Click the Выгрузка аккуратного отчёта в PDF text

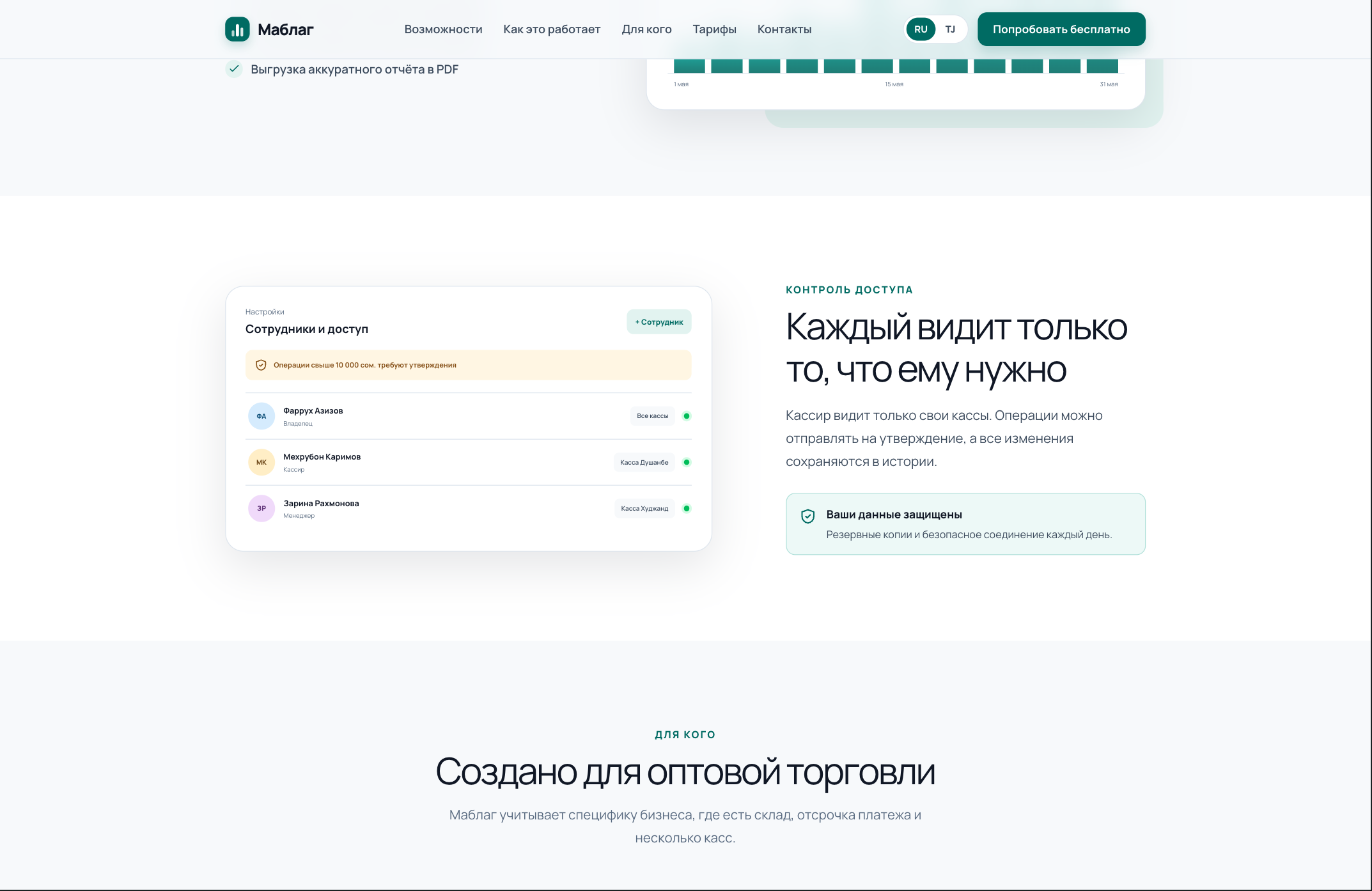coord(354,69)
